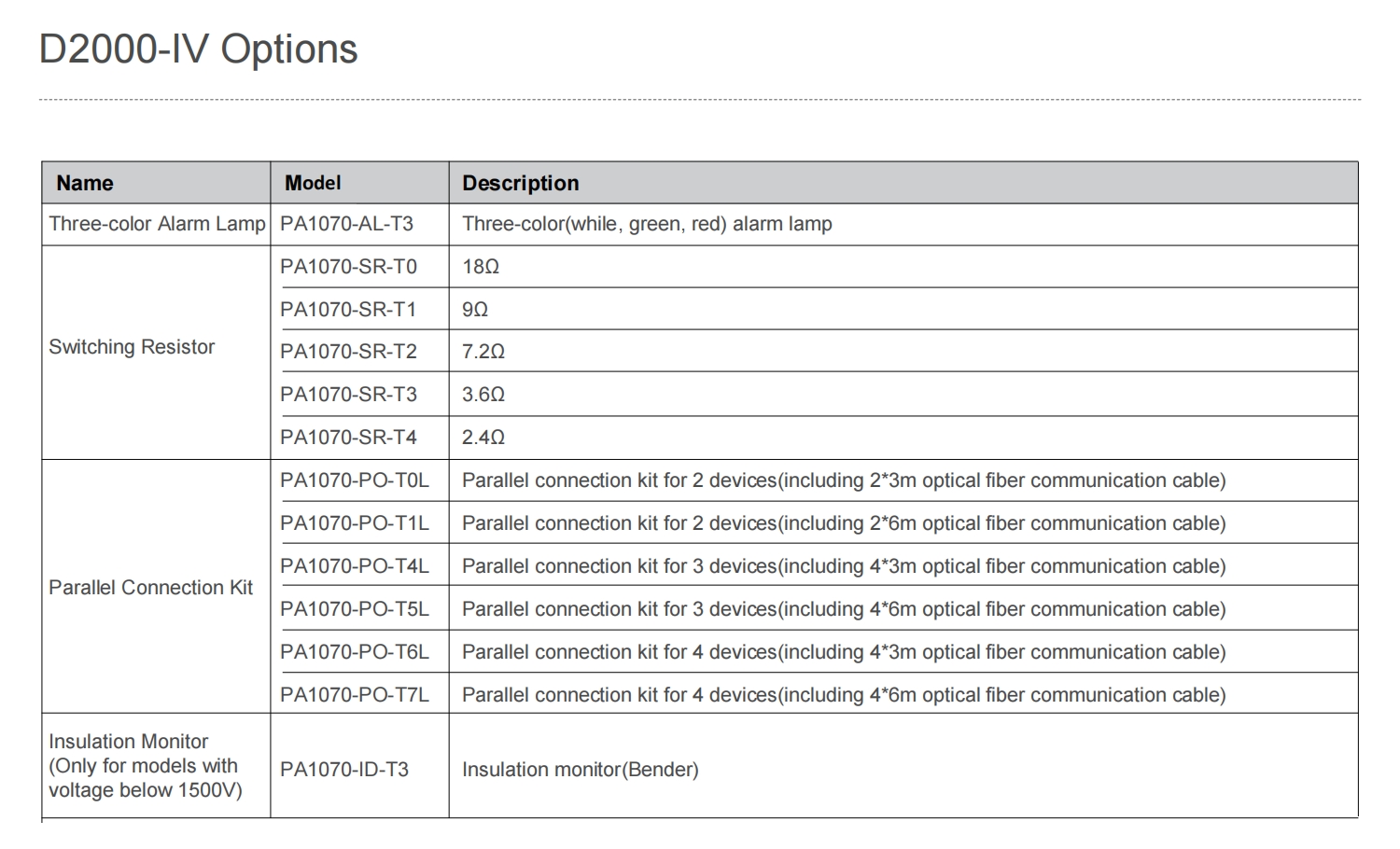
Task: Click model PA1070-PO-T5L cell
Action: point(359,609)
